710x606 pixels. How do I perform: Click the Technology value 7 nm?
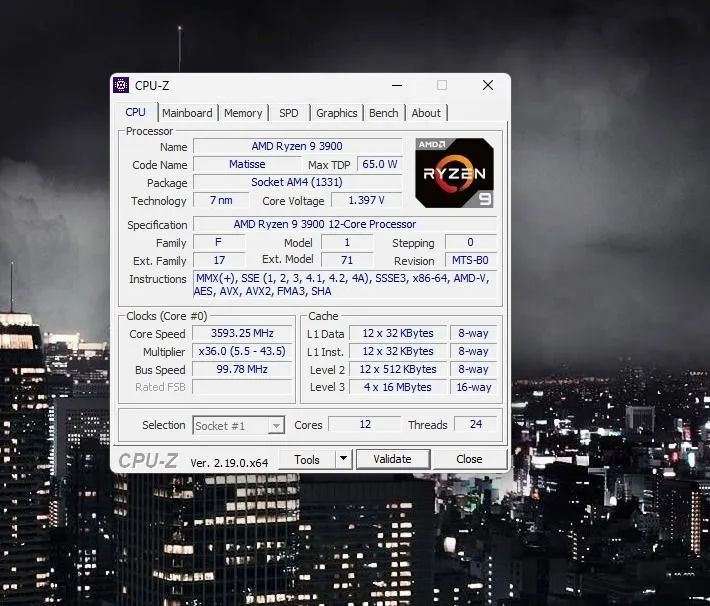click(221, 200)
